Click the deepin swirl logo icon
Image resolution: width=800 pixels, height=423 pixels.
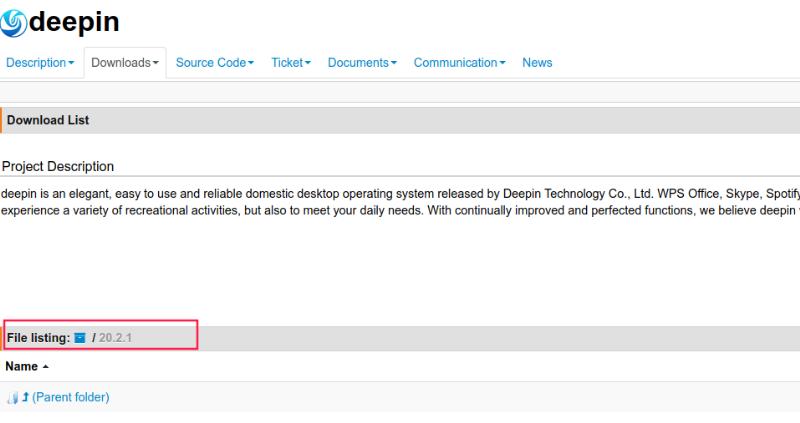tap(15, 22)
